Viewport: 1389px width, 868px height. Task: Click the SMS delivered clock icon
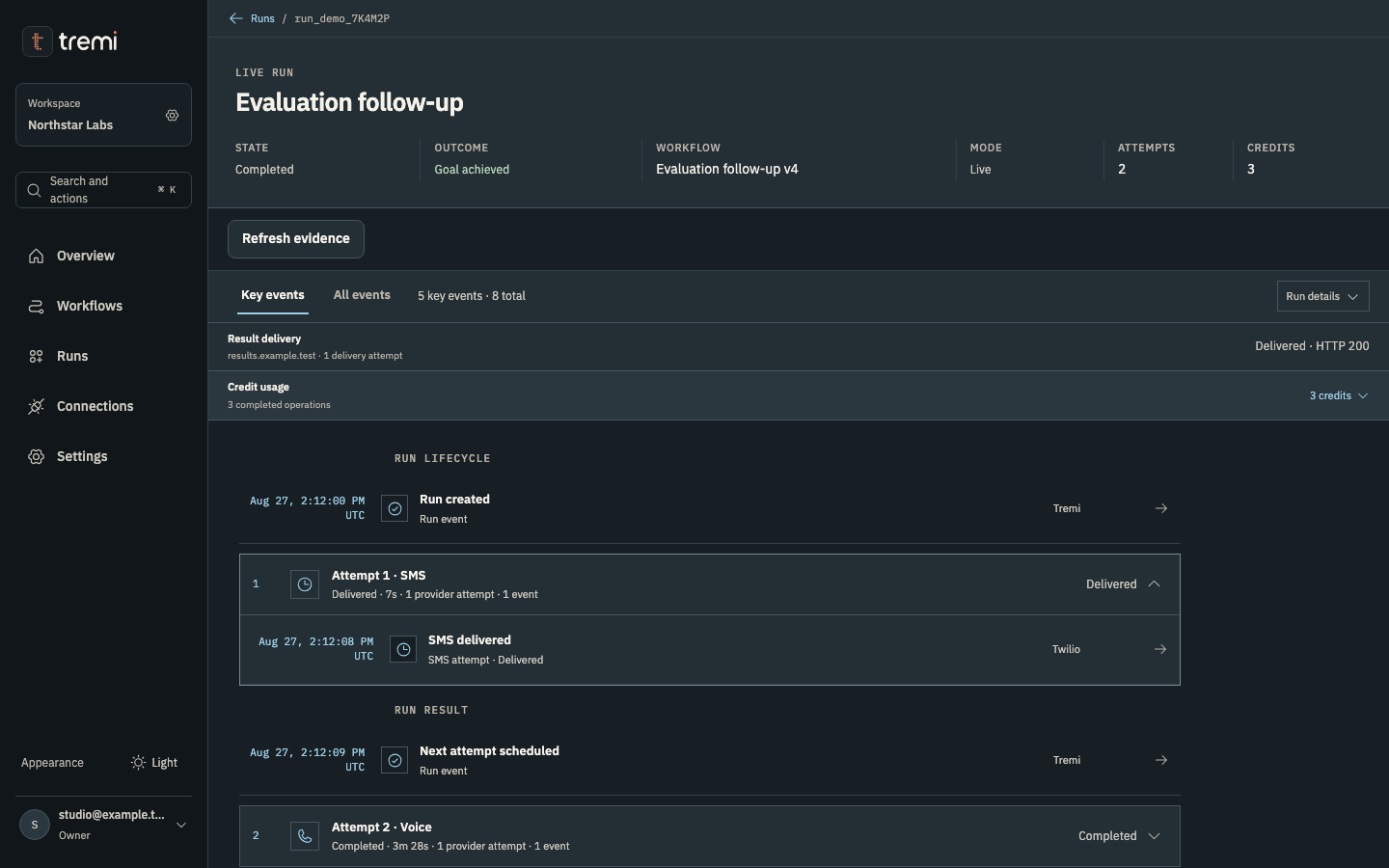pos(403,649)
